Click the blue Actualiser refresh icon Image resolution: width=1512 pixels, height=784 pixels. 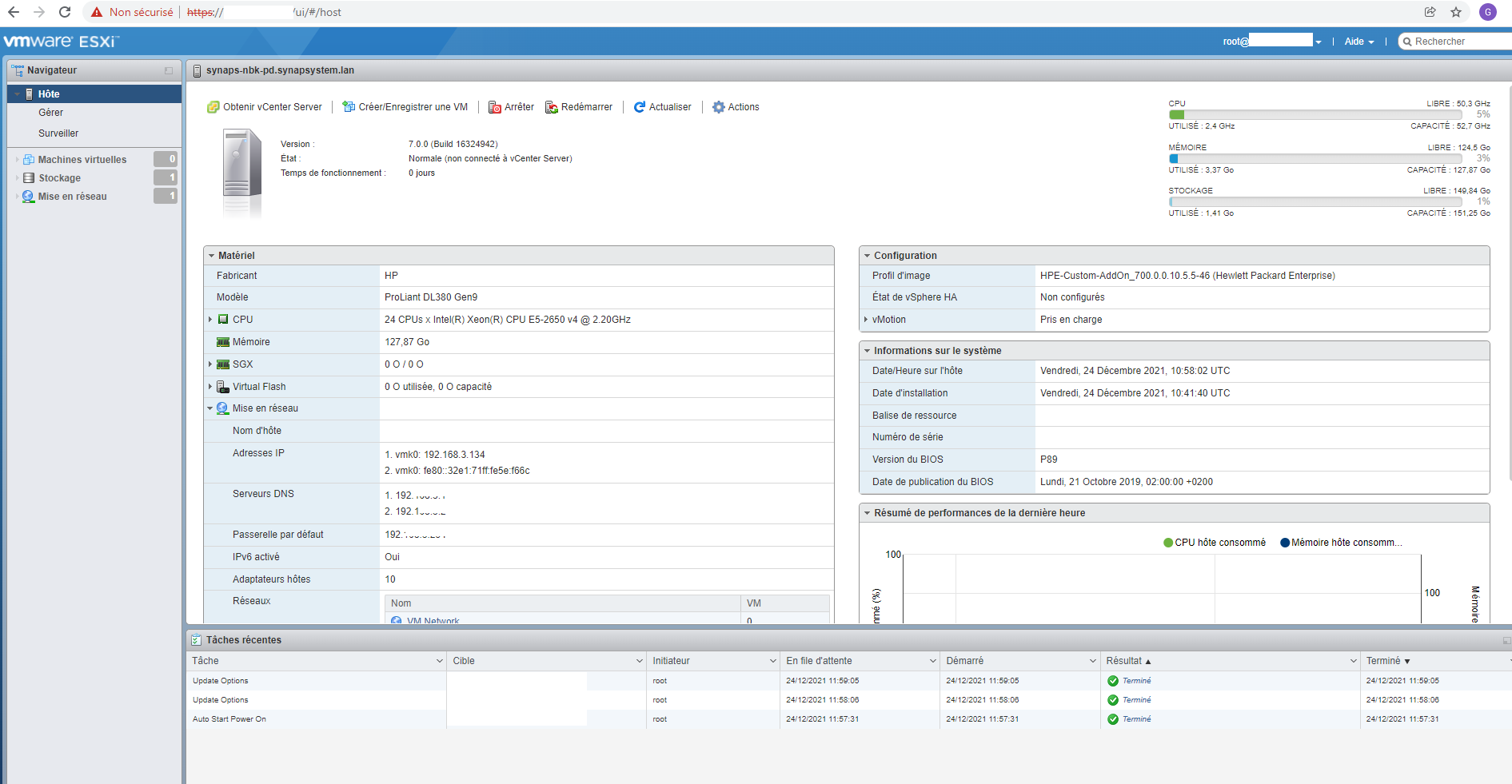[x=640, y=107]
